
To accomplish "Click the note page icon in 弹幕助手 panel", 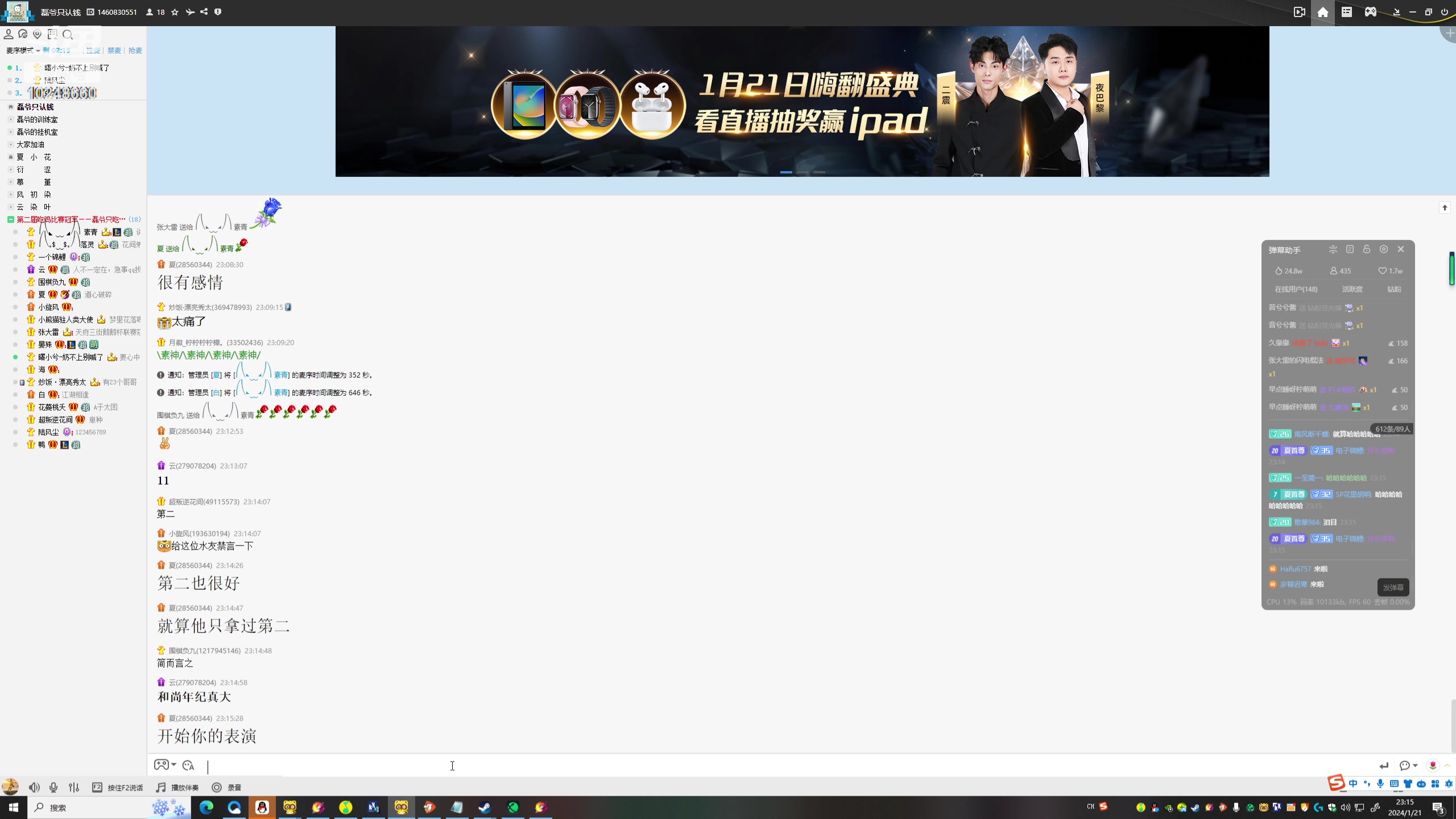I will pos(1350,249).
